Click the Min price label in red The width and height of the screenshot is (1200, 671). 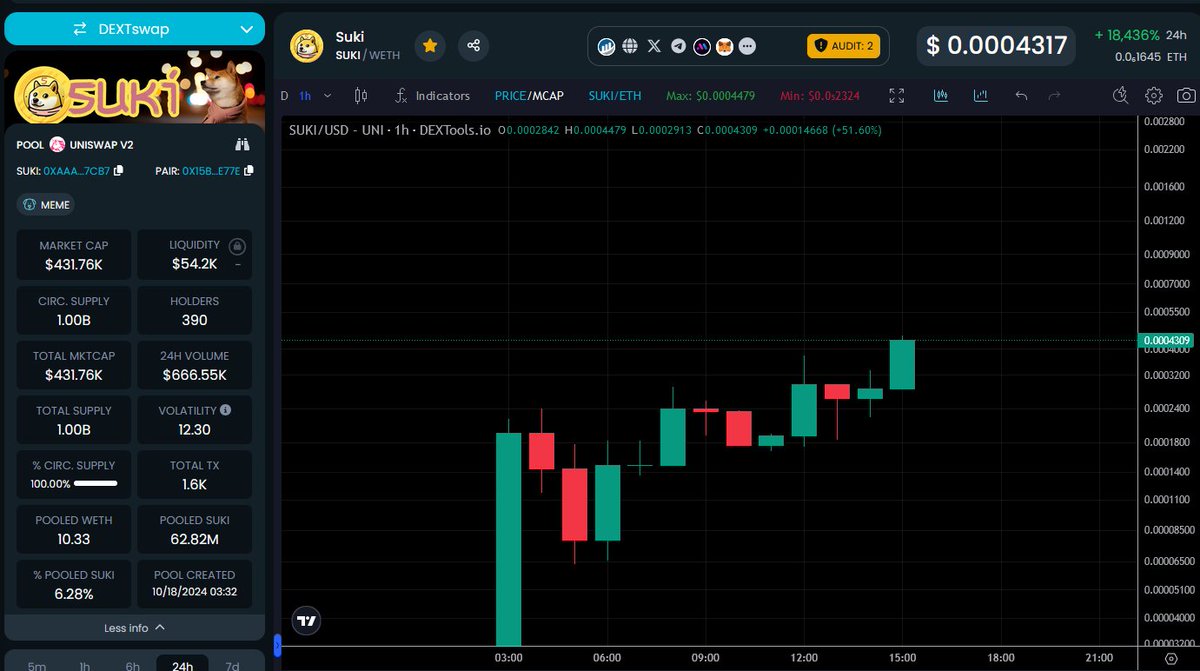819,96
